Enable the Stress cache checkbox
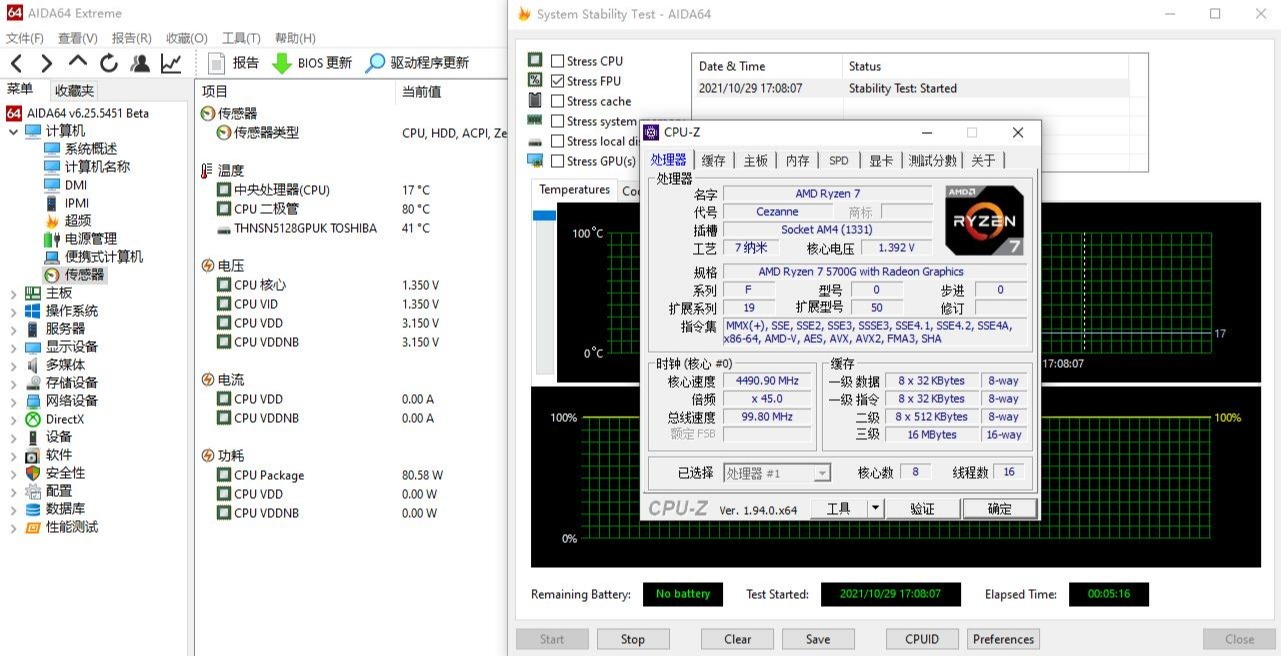1281x656 pixels. [557, 101]
